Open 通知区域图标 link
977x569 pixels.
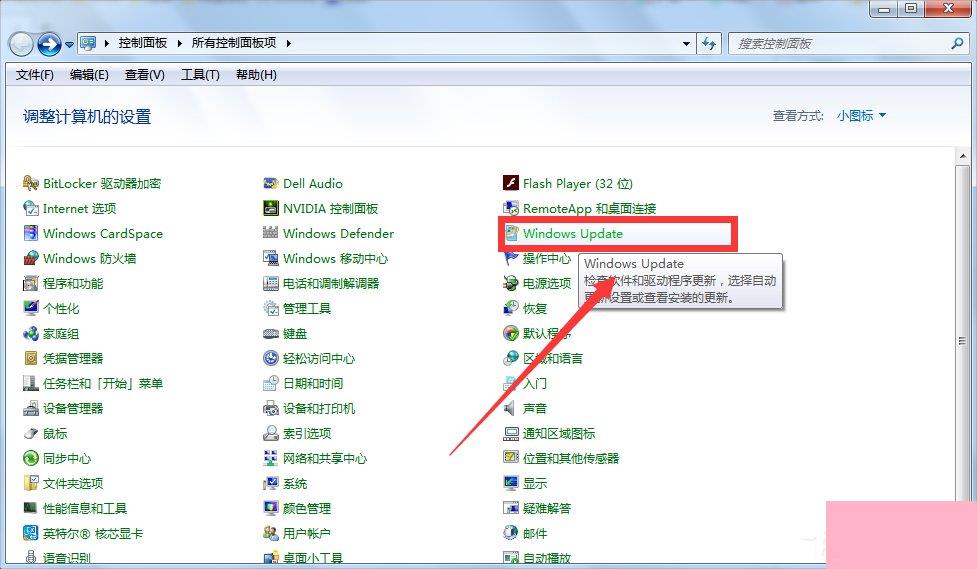click(x=559, y=433)
